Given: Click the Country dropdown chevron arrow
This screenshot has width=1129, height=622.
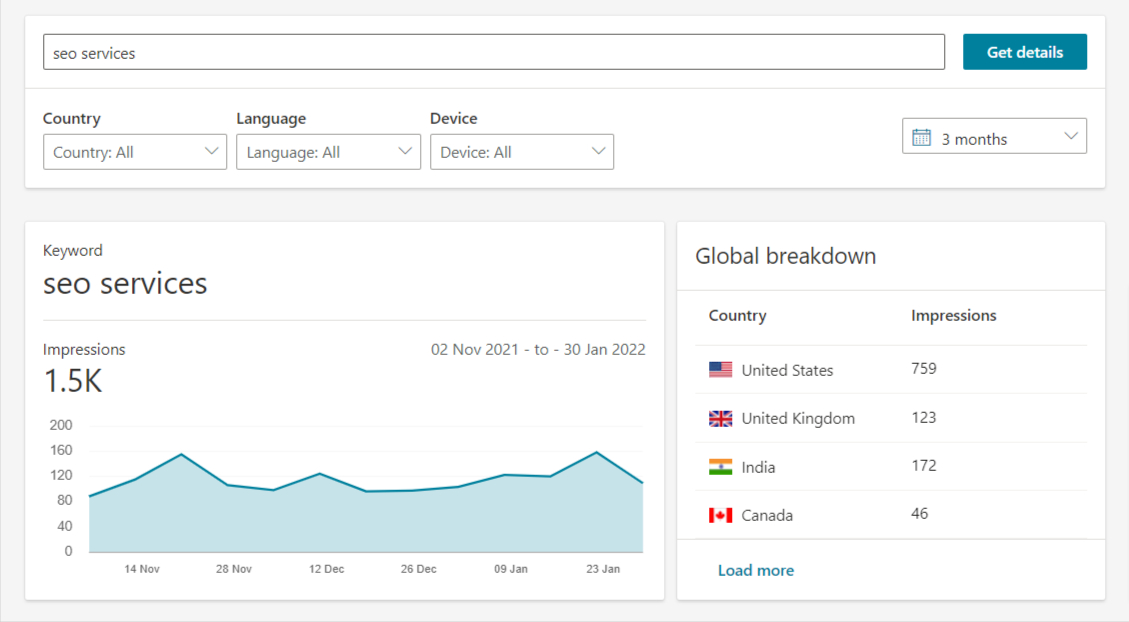Looking at the screenshot, I should tap(212, 151).
